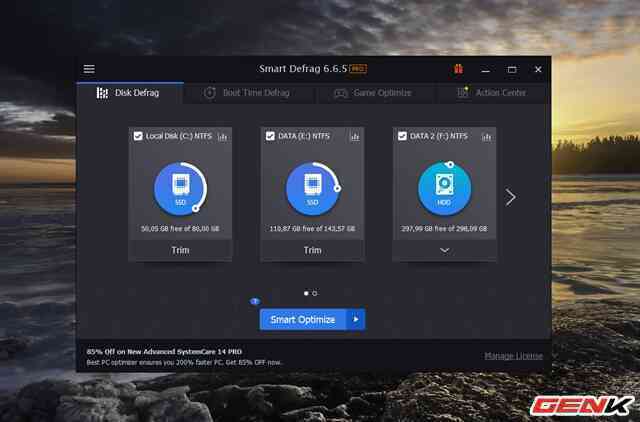Click the SSD icon of DATA (E:)
640x422 pixels.
[312, 189]
